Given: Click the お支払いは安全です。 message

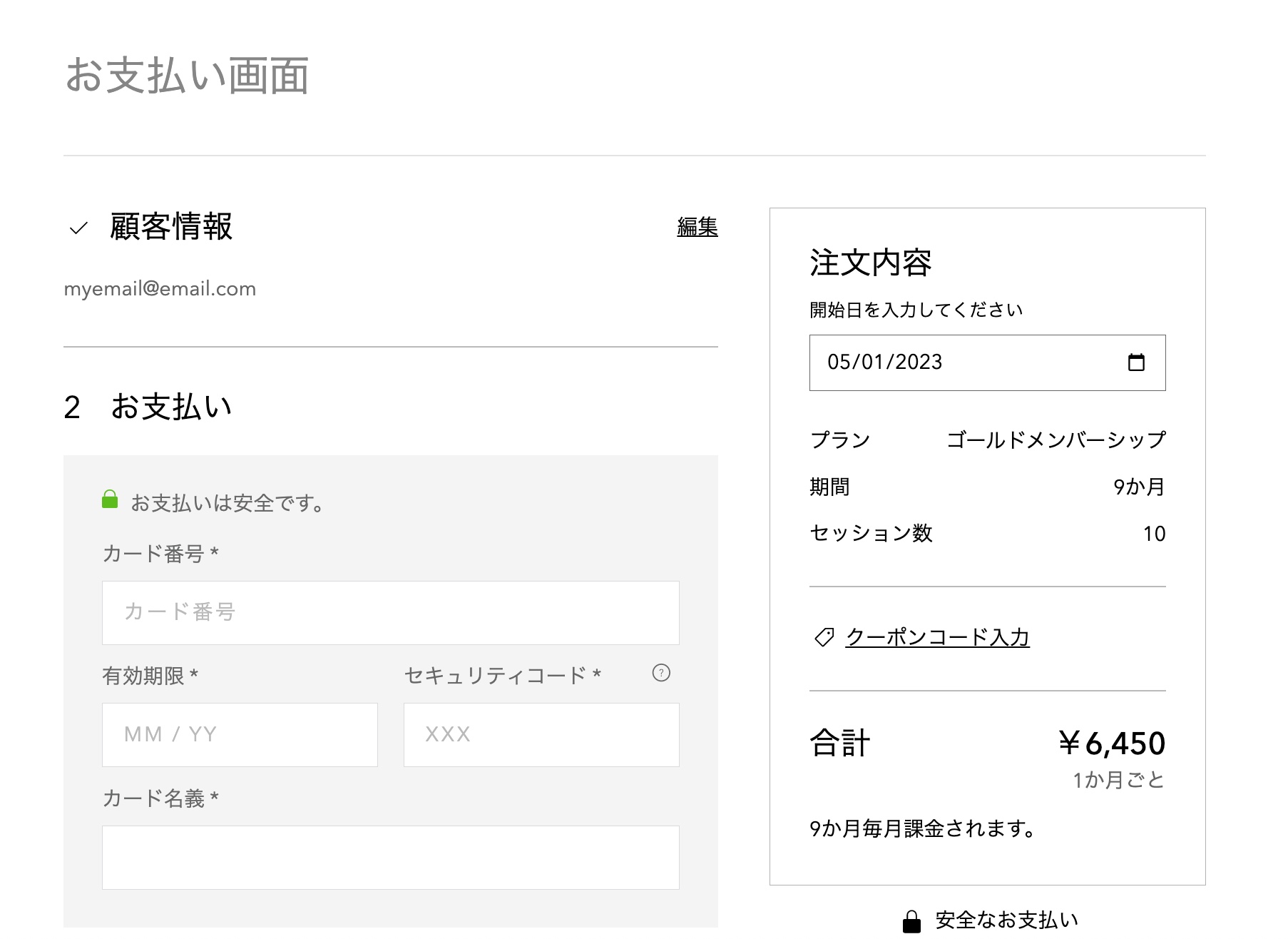Looking at the screenshot, I should [x=228, y=504].
